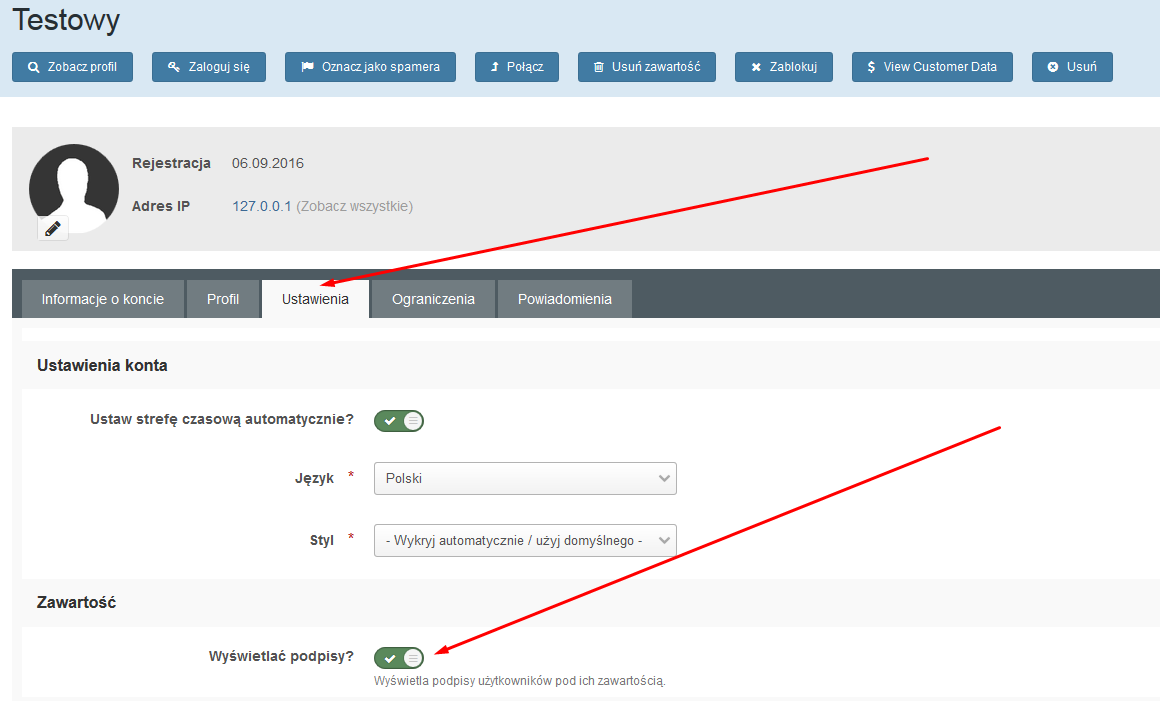Click the Zobacz wszystkie link

point(354,206)
